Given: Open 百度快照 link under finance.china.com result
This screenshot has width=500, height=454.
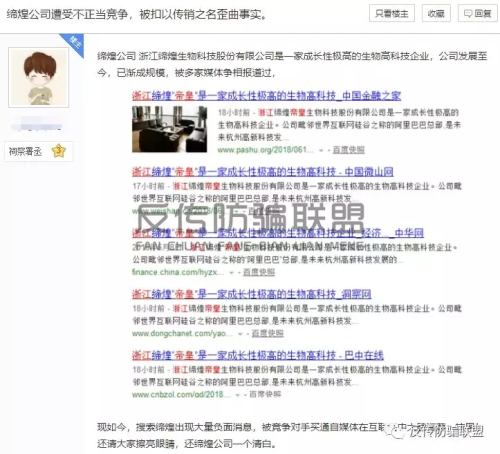Looking at the screenshot, I should point(259,272).
